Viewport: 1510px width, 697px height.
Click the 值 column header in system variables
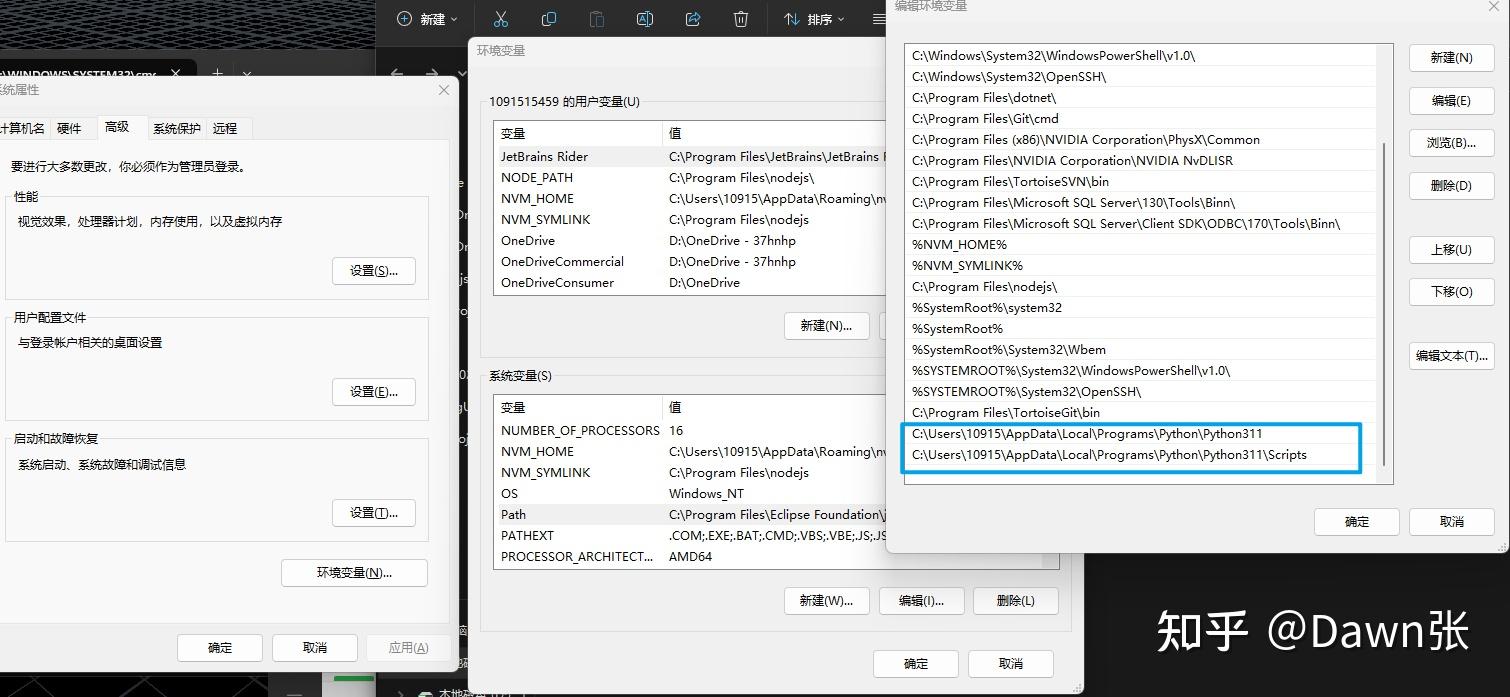click(774, 407)
